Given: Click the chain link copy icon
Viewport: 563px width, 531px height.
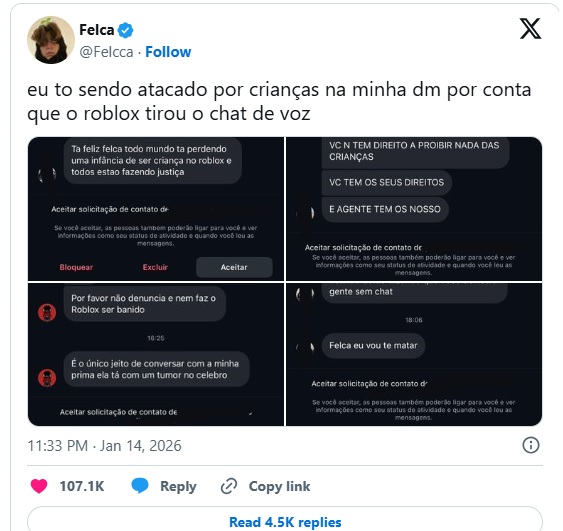Looking at the screenshot, I should tap(229, 486).
